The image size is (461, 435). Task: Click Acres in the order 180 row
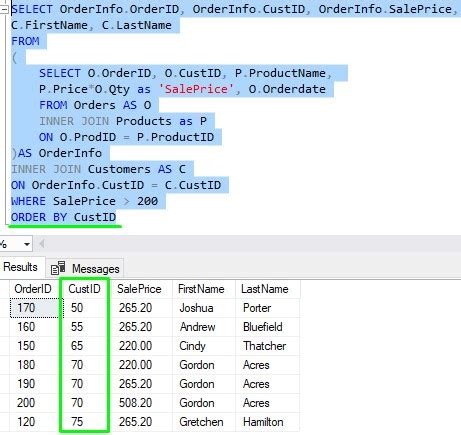[268, 365]
